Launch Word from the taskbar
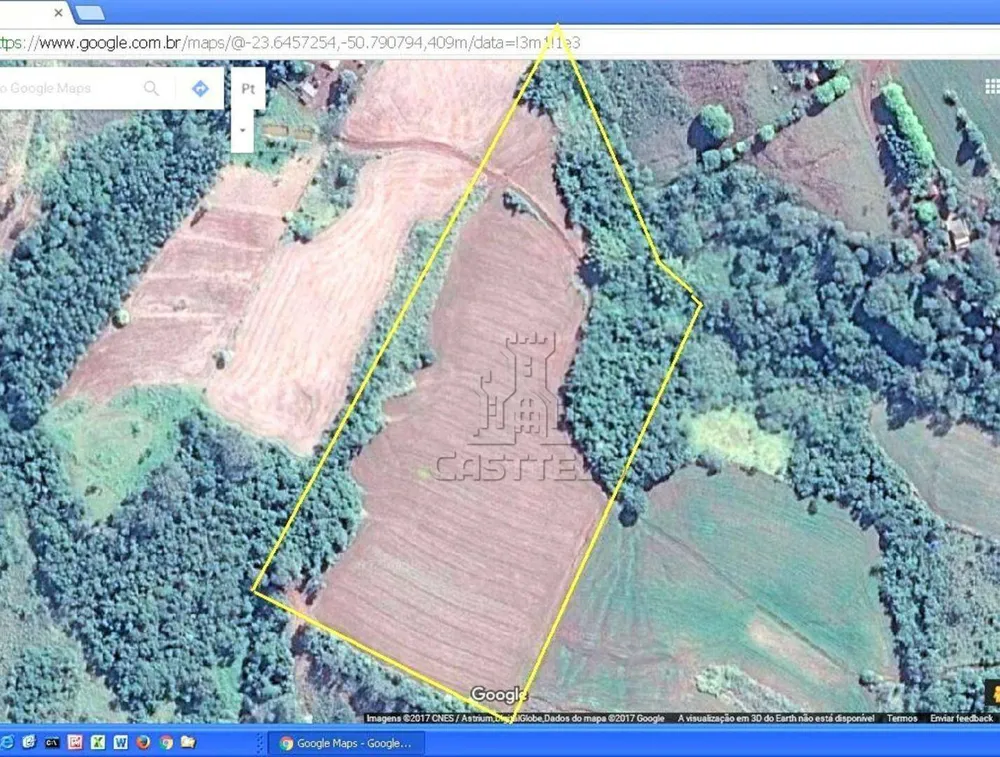The width and height of the screenshot is (1000, 757). pos(121,742)
